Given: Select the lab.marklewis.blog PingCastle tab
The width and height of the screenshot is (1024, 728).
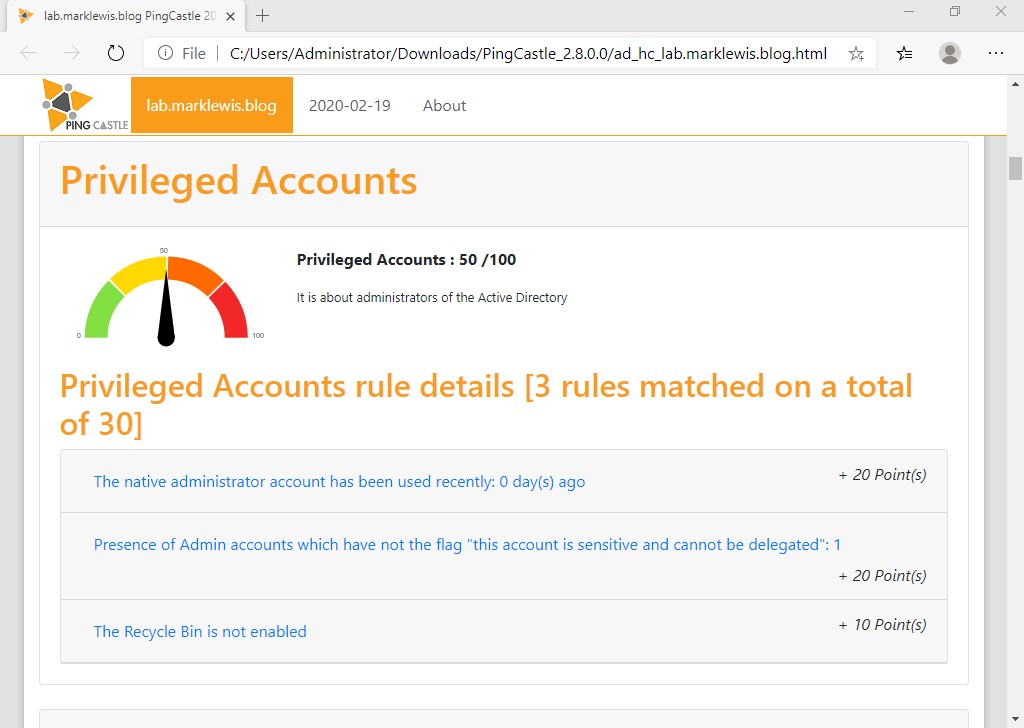Looking at the screenshot, I should tap(120, 16).
